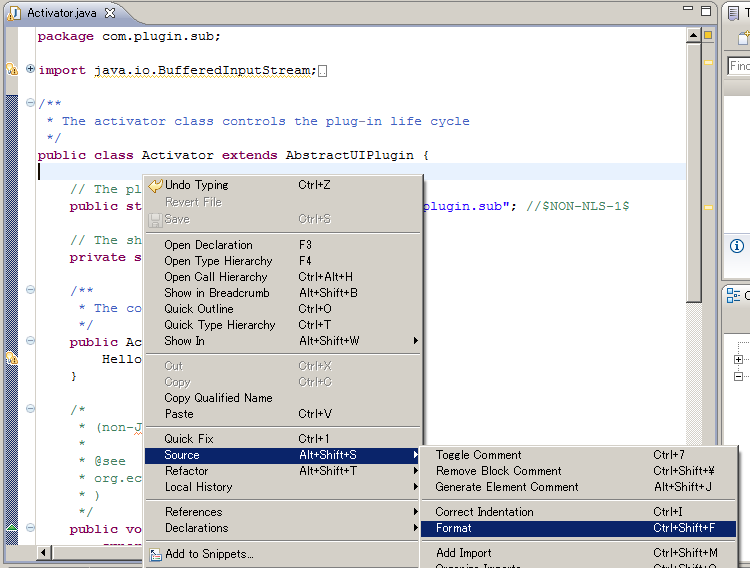Click the editor horizontal scrollbar left arrow

pyautogui.click(x=44, y=553)
